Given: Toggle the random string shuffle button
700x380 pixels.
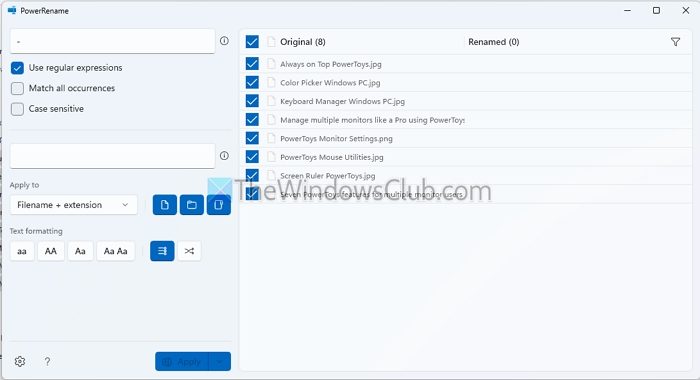Looking at the screenshot, I should [189, 251].
